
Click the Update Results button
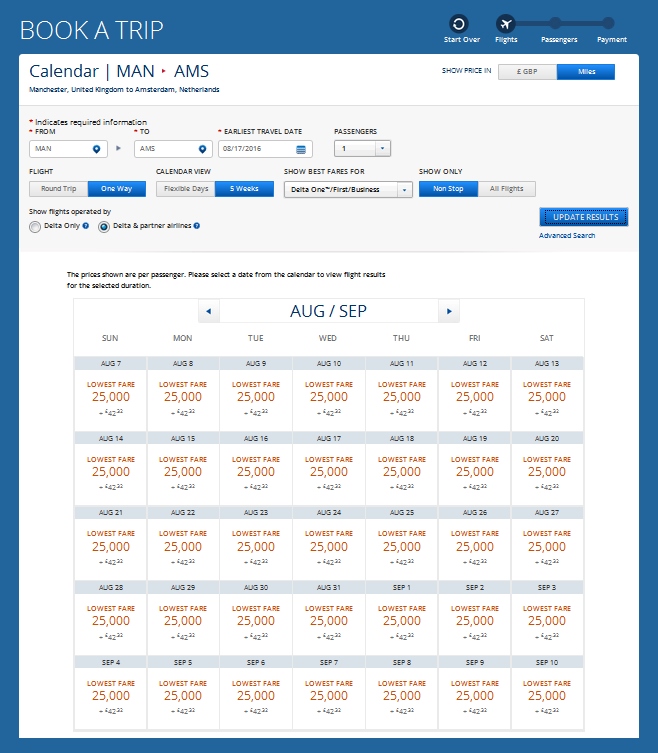584,217
